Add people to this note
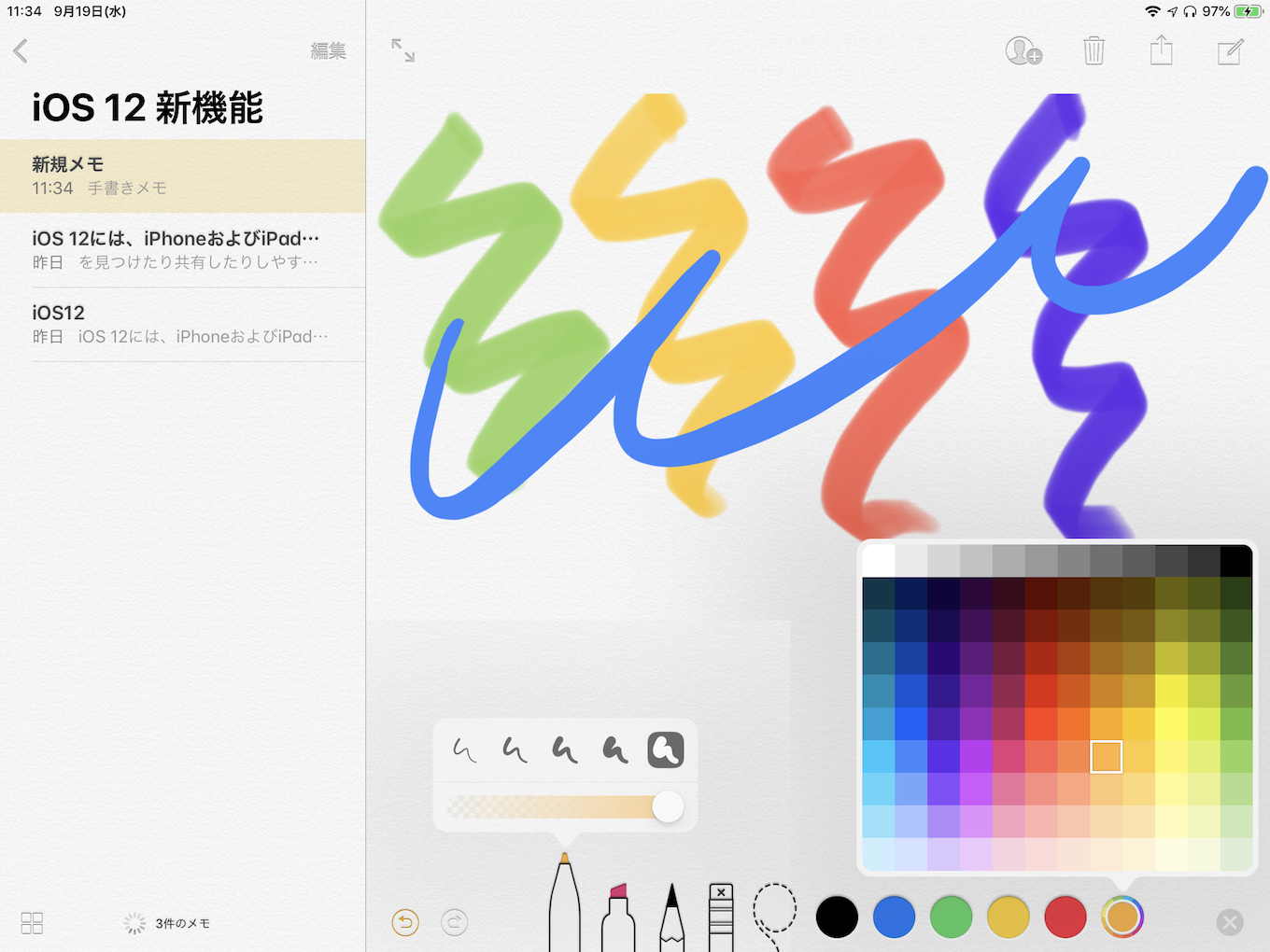 click(1023, 50)
